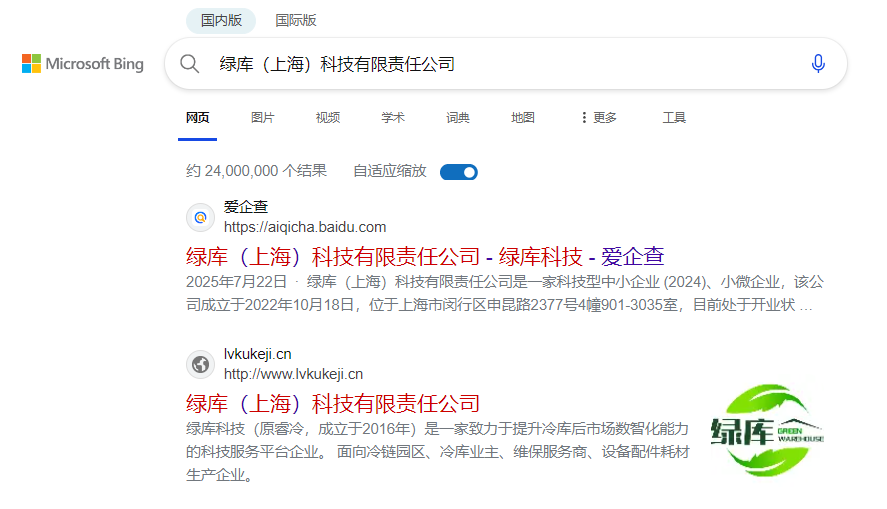This screenshot has height=509, width=887.
Task: Click the 绿库科技（原睿冷 snippet description
Action: (438, 452)
